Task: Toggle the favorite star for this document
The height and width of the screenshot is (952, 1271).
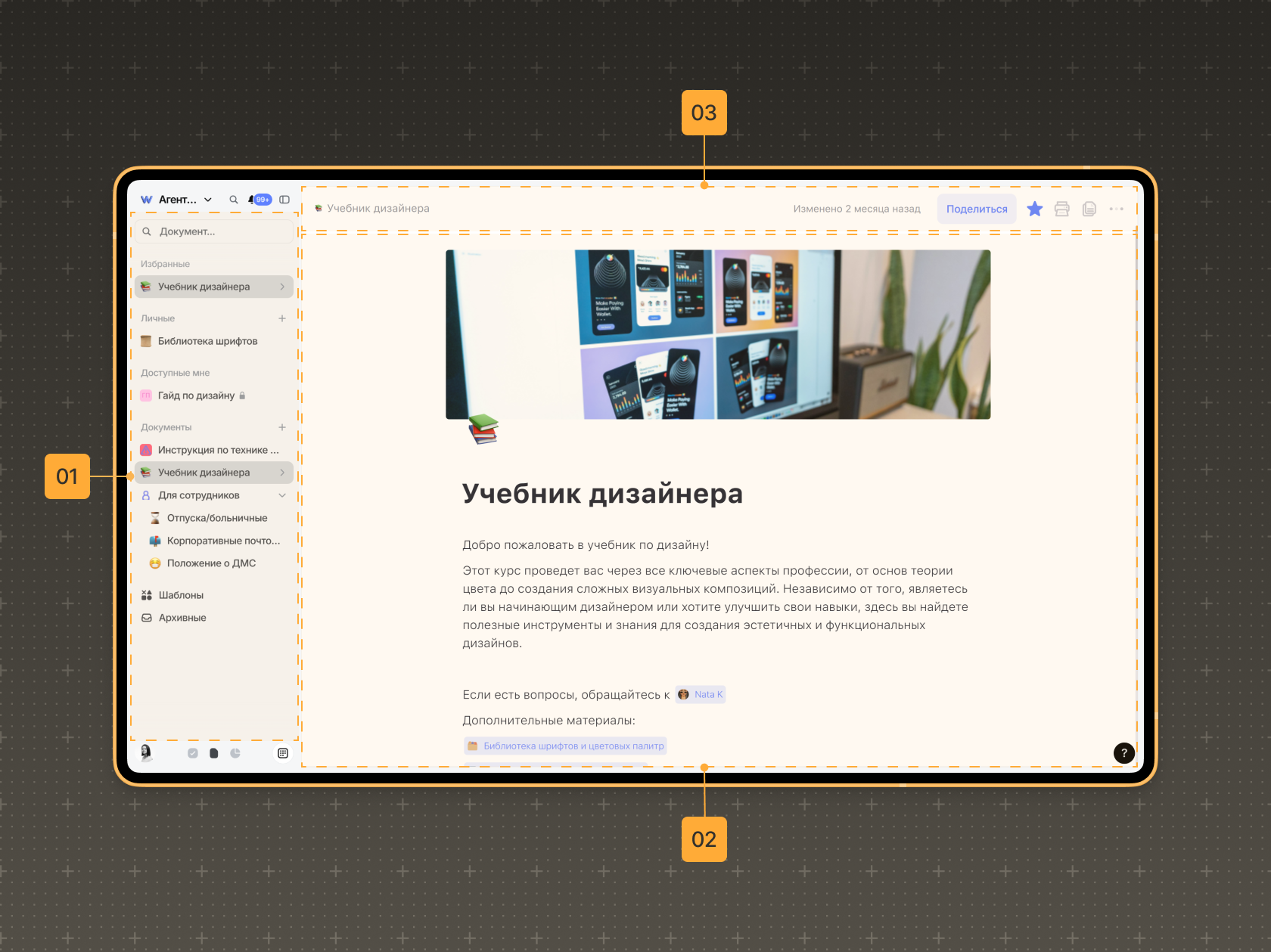Action: click(x=1034, y=209)
